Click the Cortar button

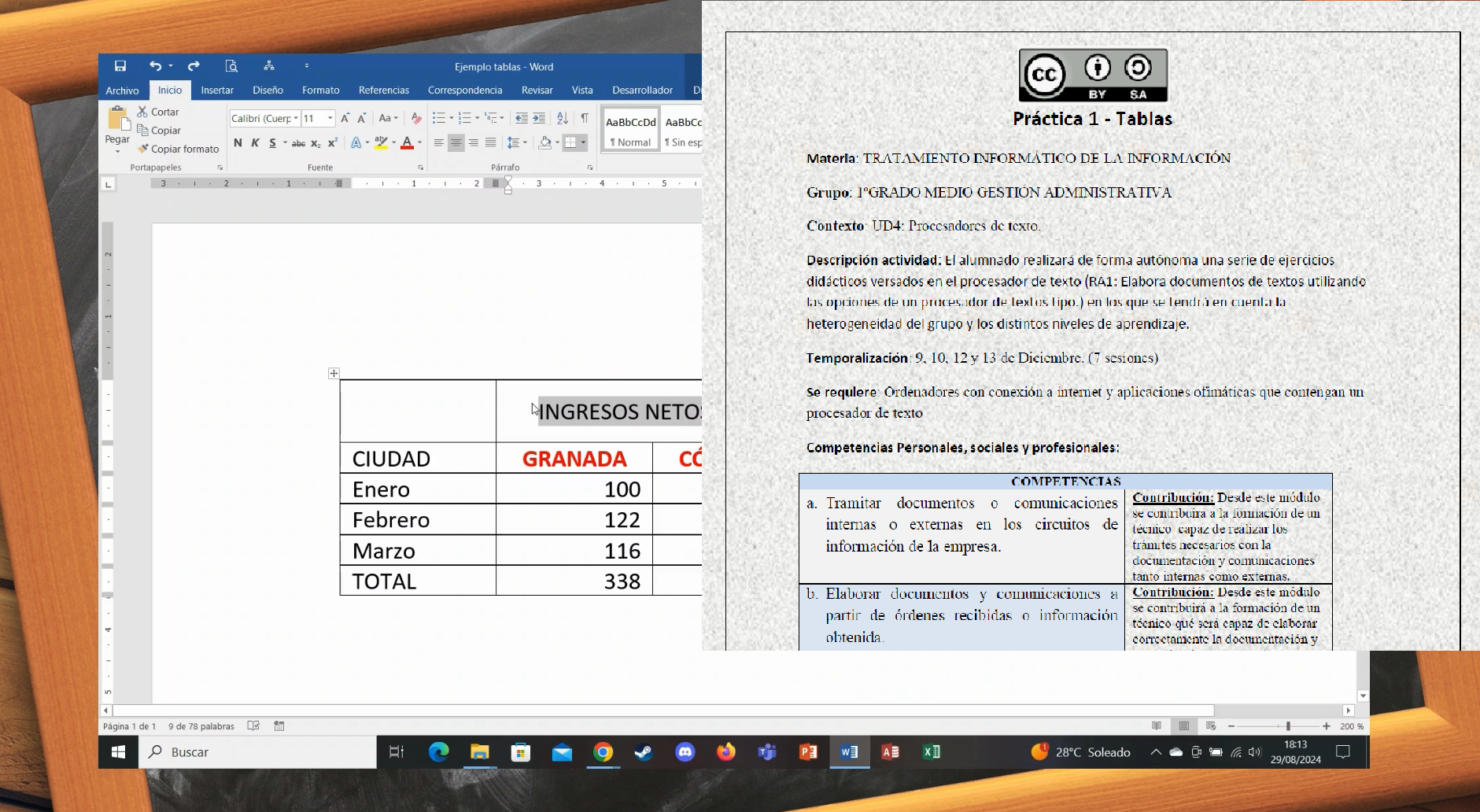158,112
